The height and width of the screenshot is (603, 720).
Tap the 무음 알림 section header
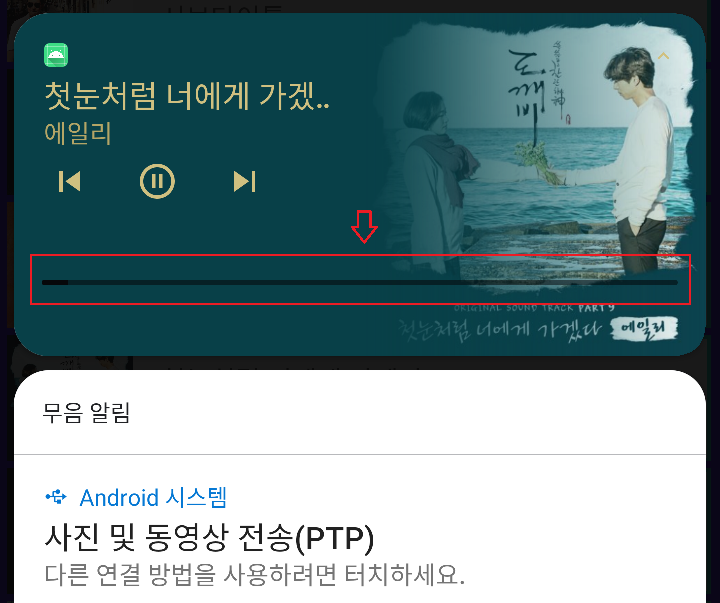[x=86, y=412]
